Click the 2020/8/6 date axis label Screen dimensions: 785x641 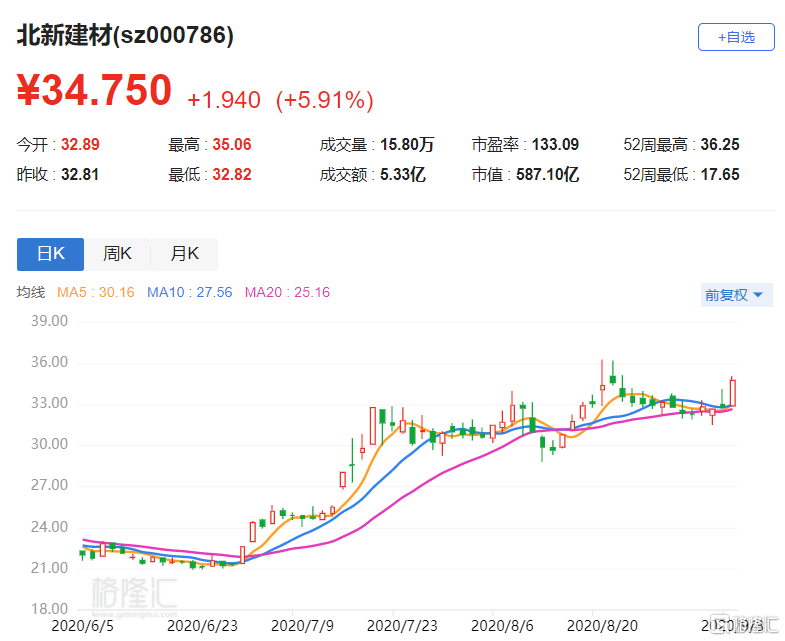502,626
